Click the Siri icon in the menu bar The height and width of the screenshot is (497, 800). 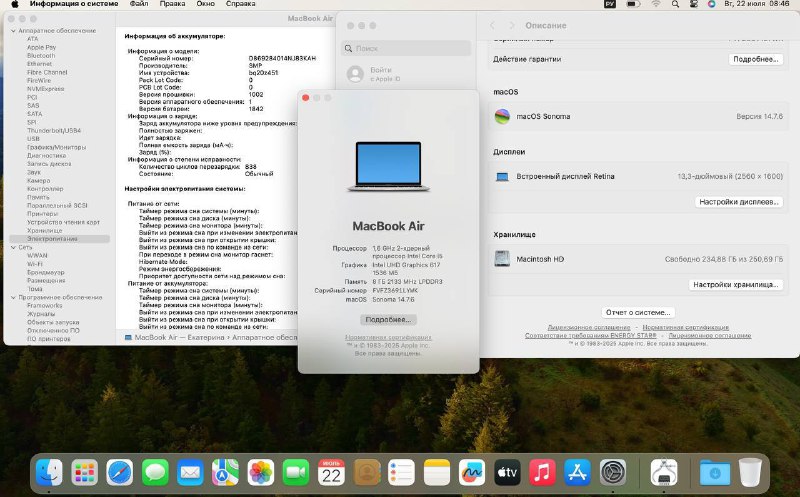pos(711,4)
